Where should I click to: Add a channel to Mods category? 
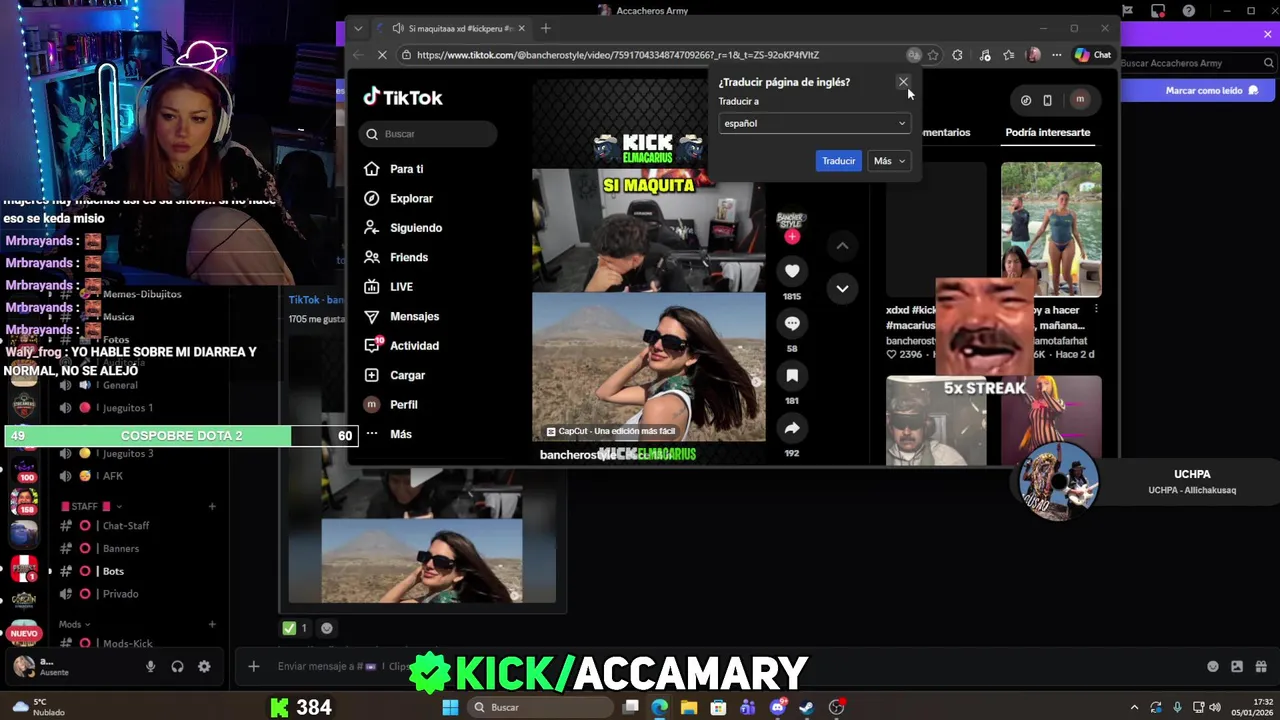(x=212, y=625)
